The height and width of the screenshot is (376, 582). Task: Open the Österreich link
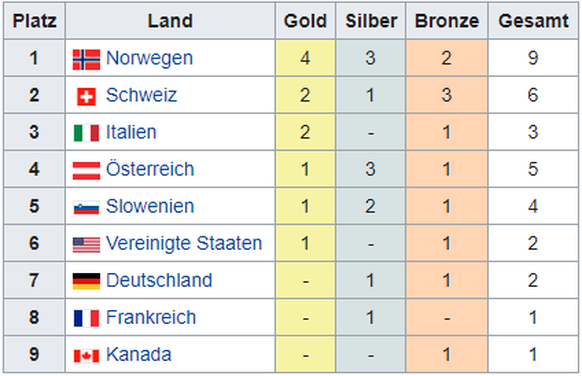coord(150,169)
